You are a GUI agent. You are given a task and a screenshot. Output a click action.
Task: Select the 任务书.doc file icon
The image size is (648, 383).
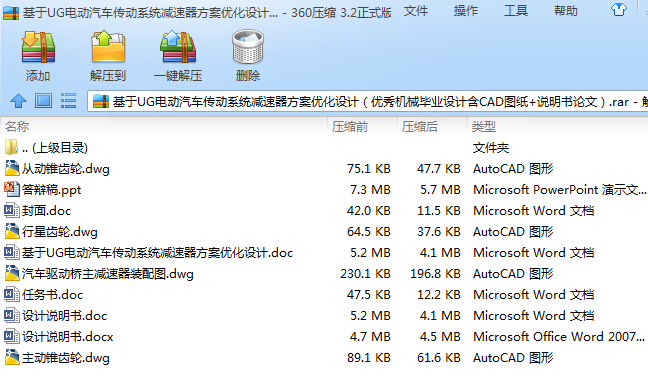click(x=12, y=295)
